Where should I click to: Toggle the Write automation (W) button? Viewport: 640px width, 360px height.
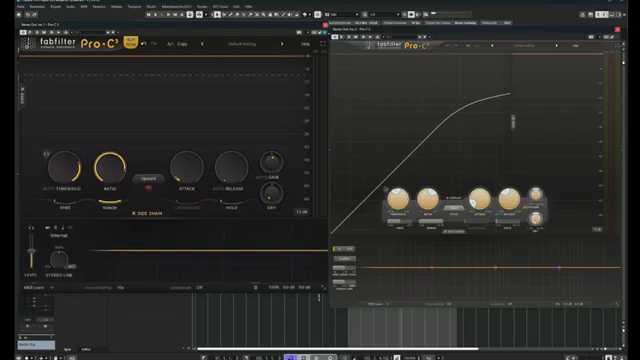click(x=175, y=15)
